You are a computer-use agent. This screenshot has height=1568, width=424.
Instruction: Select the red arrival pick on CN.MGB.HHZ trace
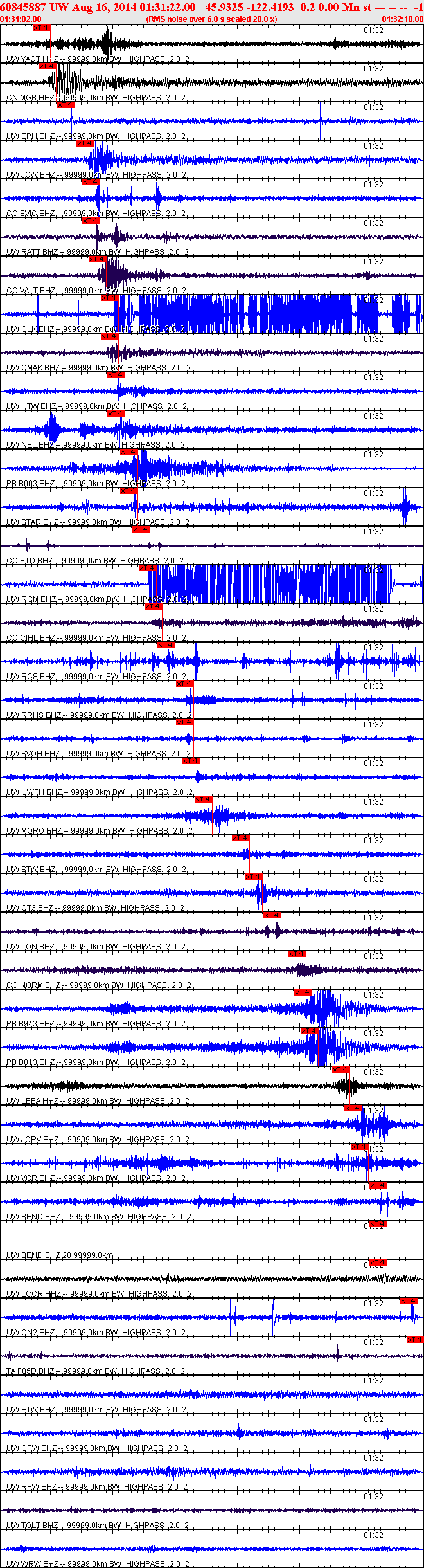(x=48, y=66)
